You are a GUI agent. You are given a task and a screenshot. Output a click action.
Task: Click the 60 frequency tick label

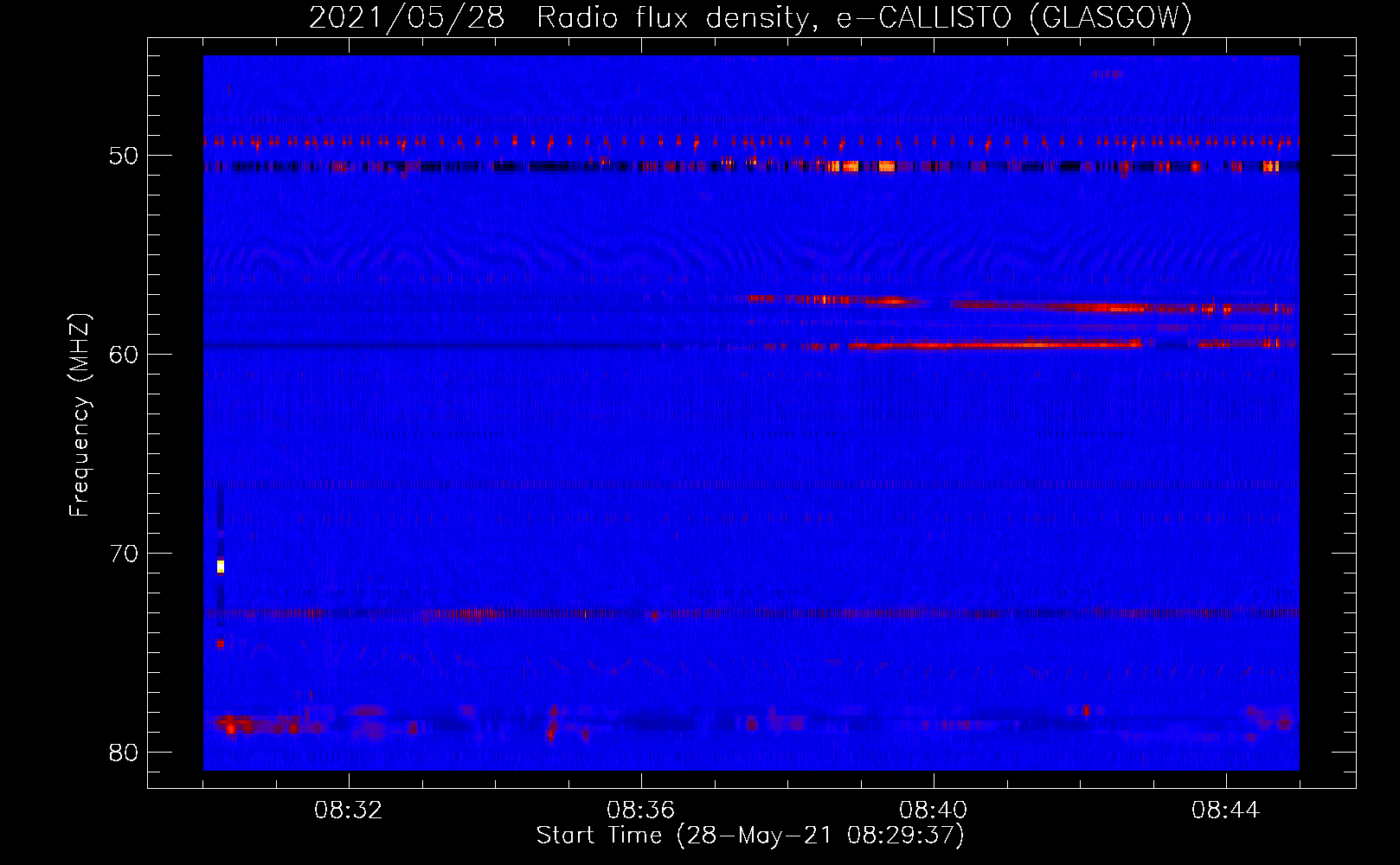point(123,355)
